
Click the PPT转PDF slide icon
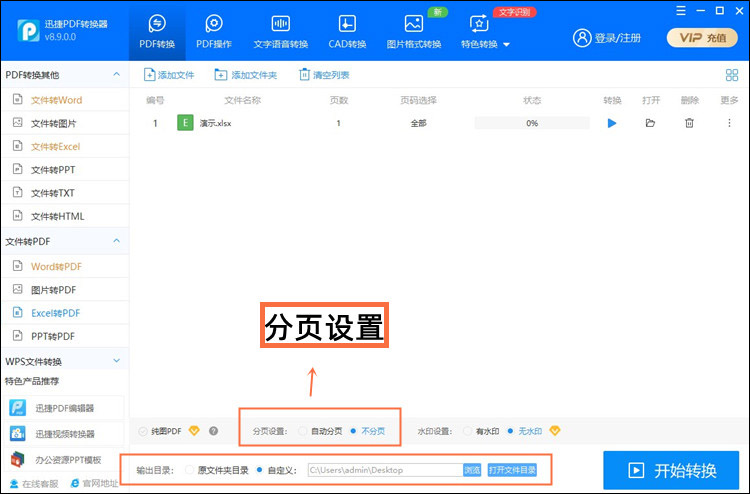(18, 335)
